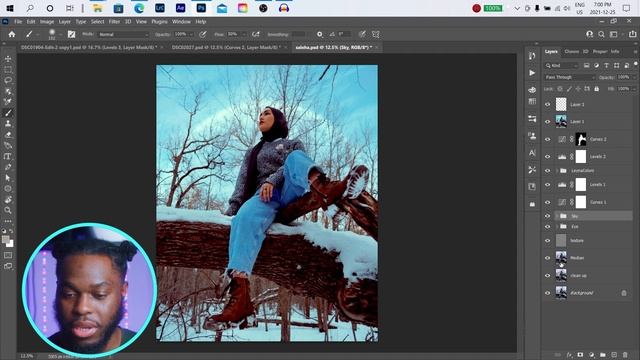Filter layers by type layers T icon
Viewport: 640px width, 360px height.
pyautogui.click(x=607, y=65)
